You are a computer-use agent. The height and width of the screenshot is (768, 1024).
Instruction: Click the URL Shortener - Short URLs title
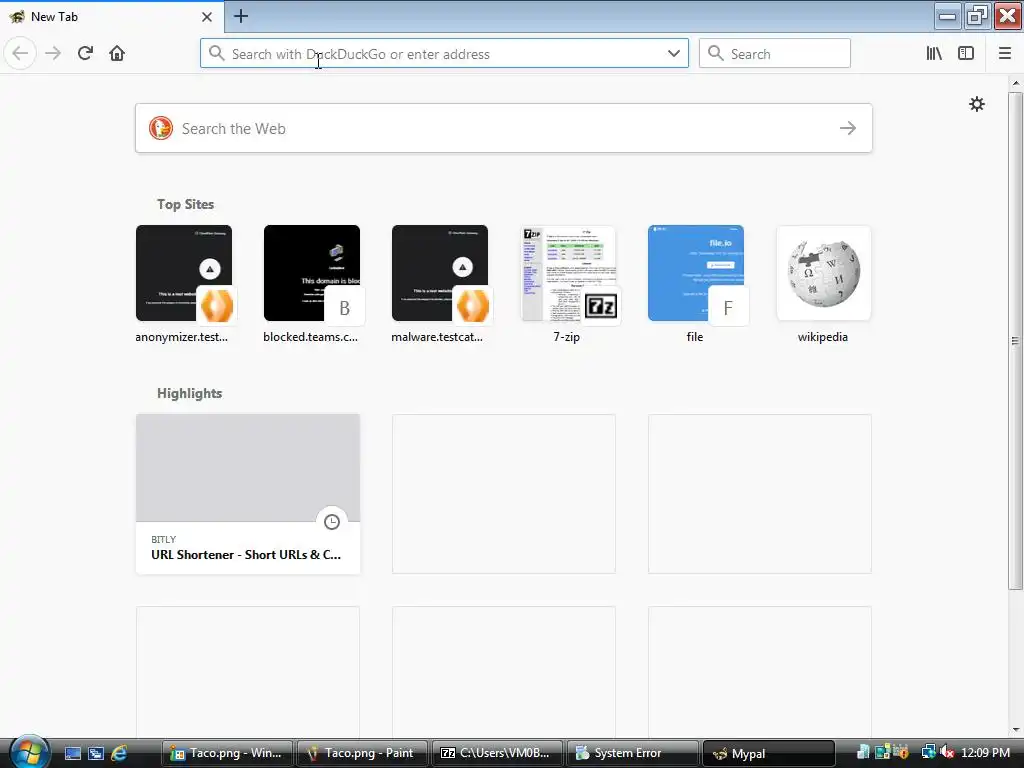[x=246, y=554]
